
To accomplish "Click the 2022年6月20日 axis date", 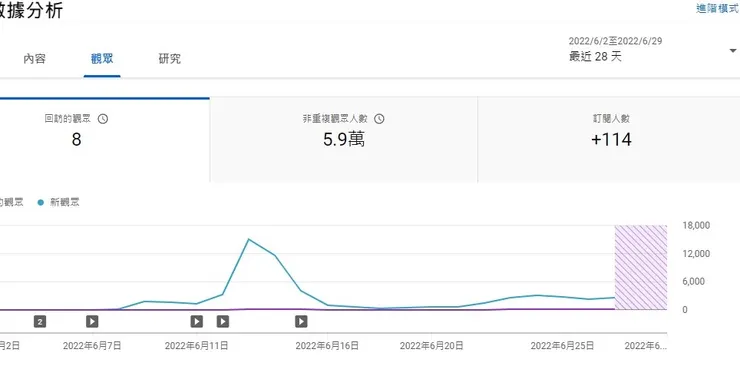I will click(x=431, y=346).
